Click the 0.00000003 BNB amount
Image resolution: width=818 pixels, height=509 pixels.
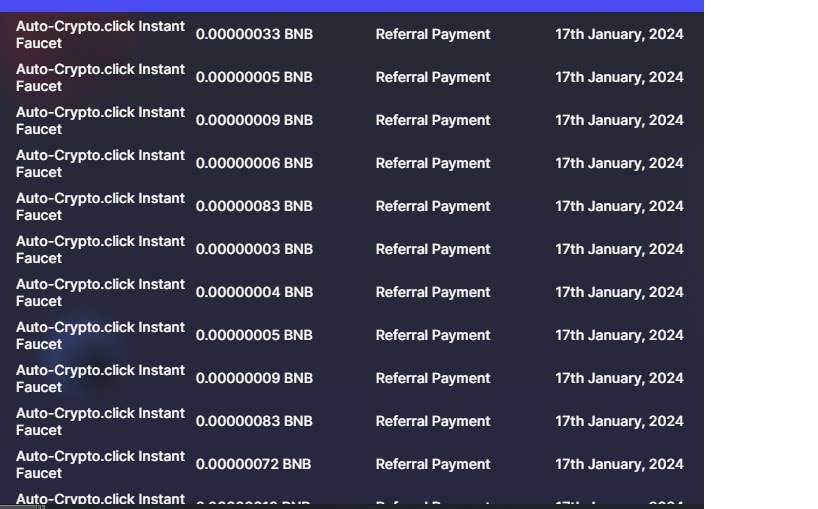coord(254,249)
